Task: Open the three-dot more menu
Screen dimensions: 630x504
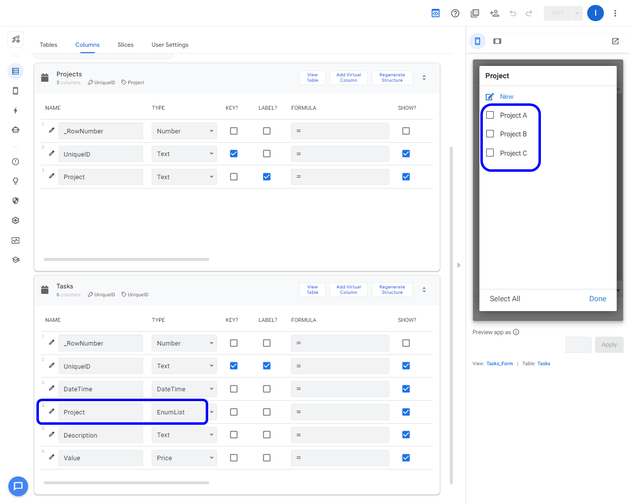Action: coord(615,13)
